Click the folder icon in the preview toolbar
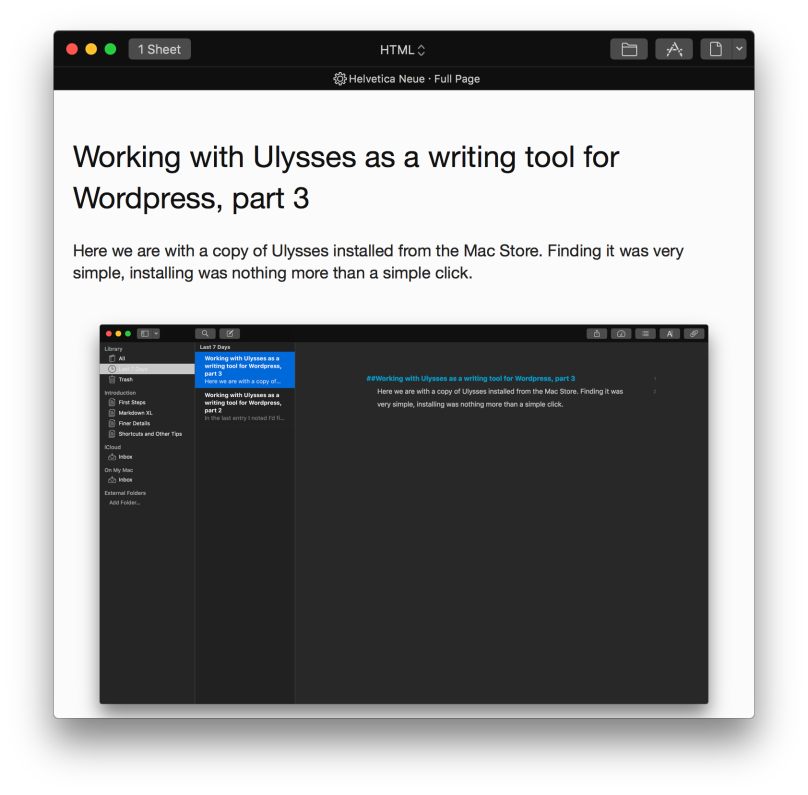This screenshot has height=795, width=808. click(629, 49)
